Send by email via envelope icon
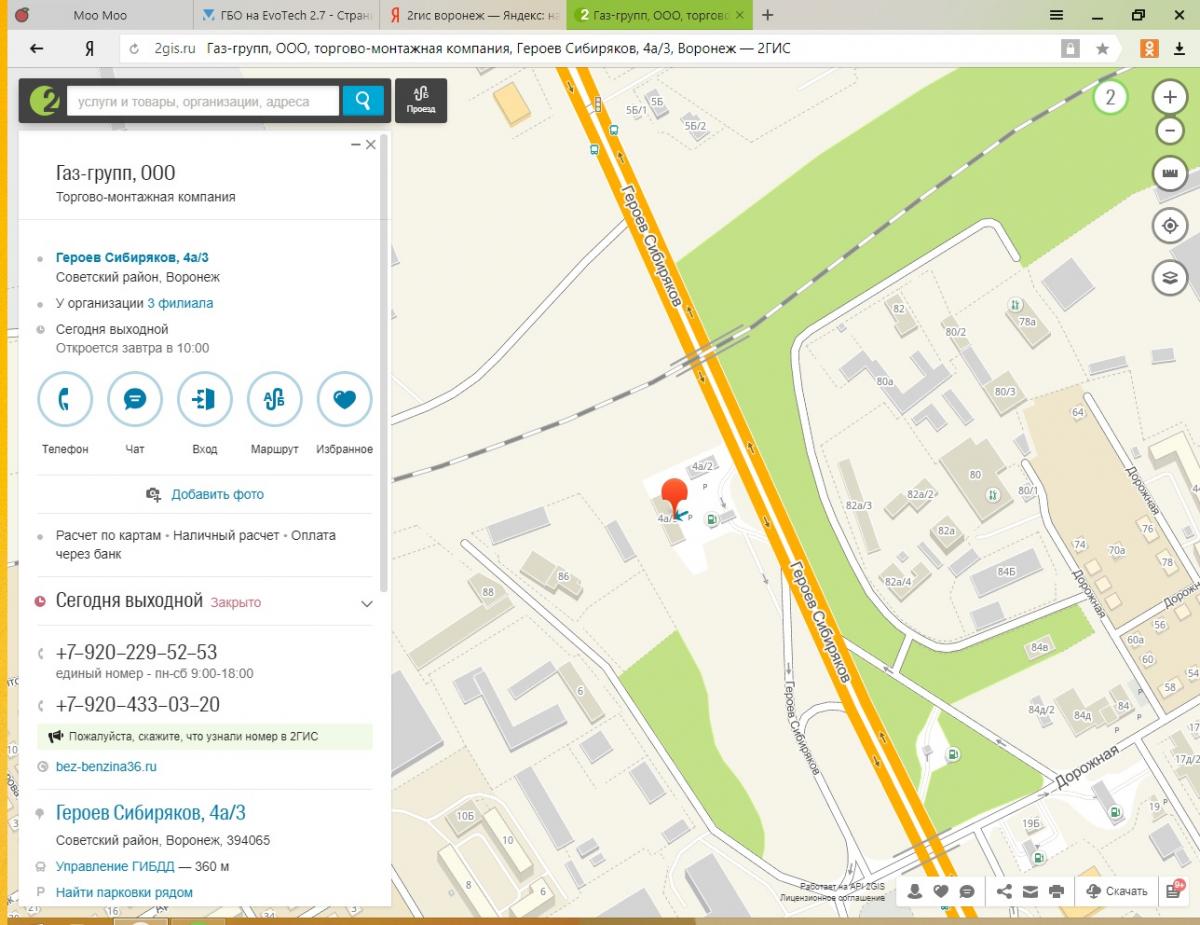This screenshot has width=1200, height=925. [x=1031, y=891]
